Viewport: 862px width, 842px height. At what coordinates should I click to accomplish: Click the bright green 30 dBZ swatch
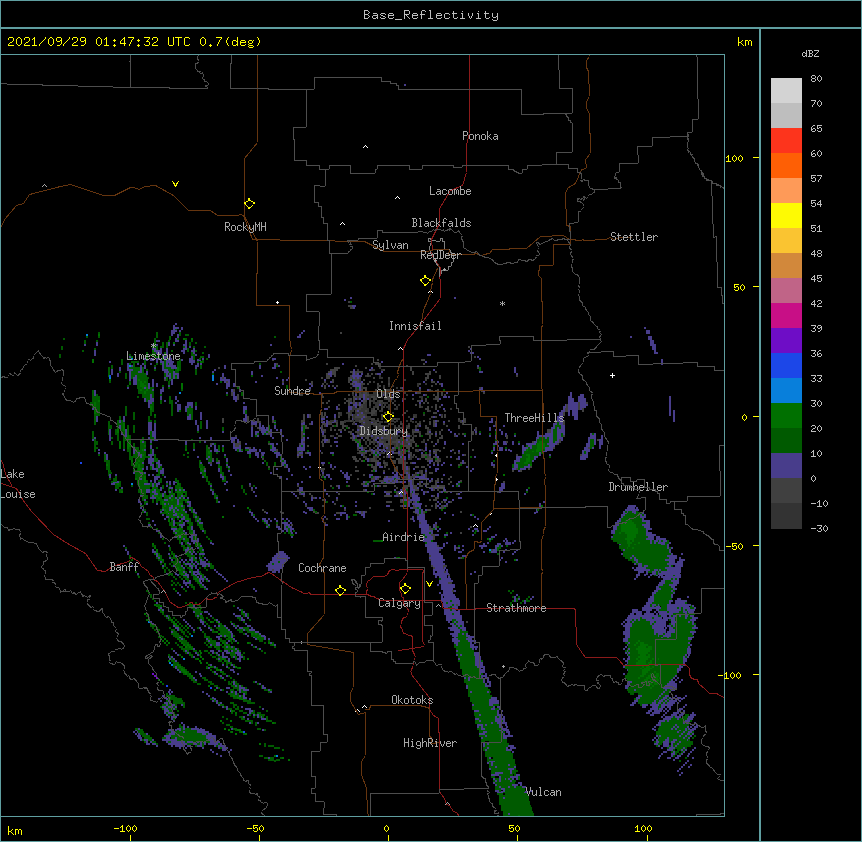pos(786,416)
